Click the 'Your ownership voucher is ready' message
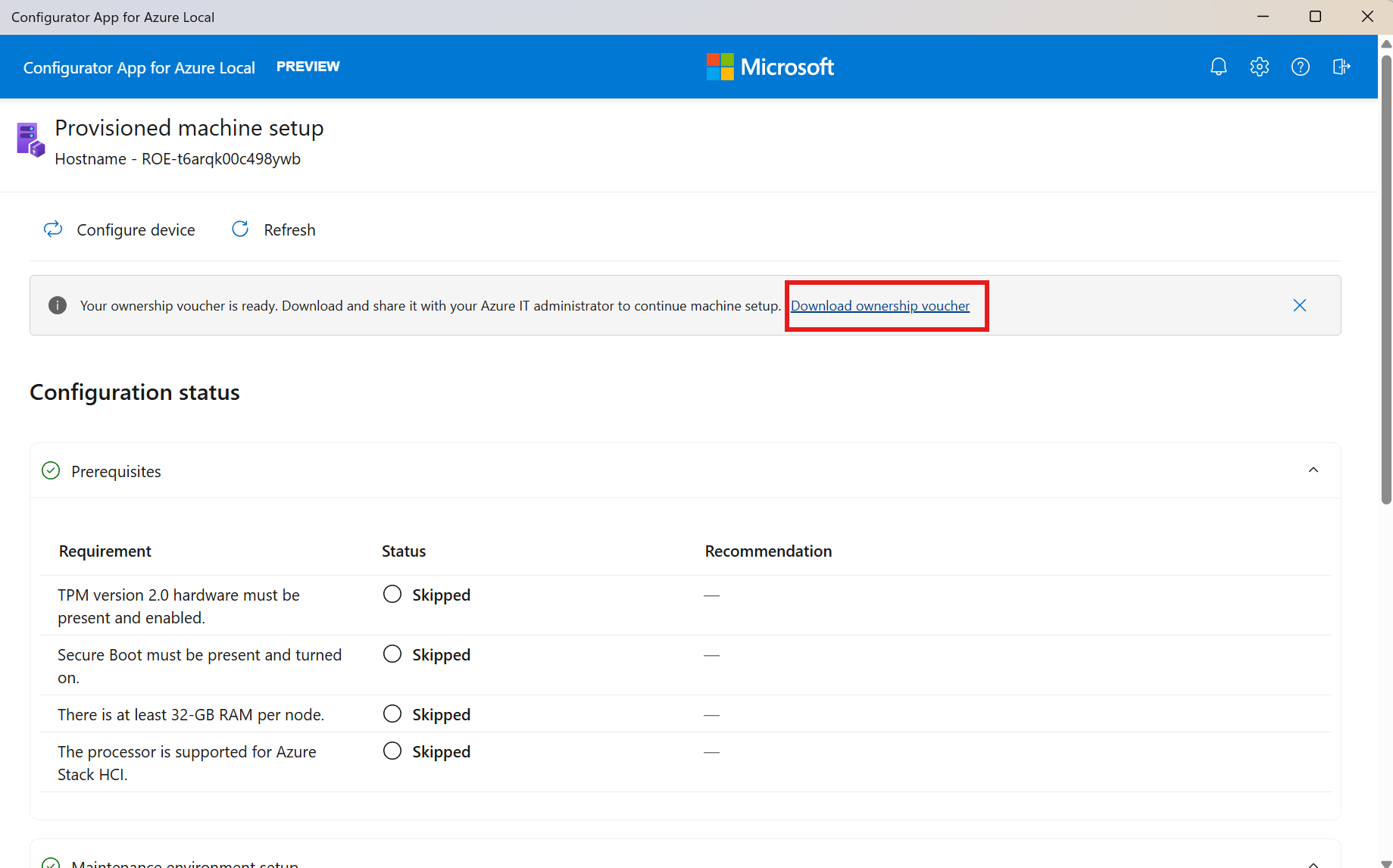This screenshot has height=868, width=1393. click(x=430, y=306)
